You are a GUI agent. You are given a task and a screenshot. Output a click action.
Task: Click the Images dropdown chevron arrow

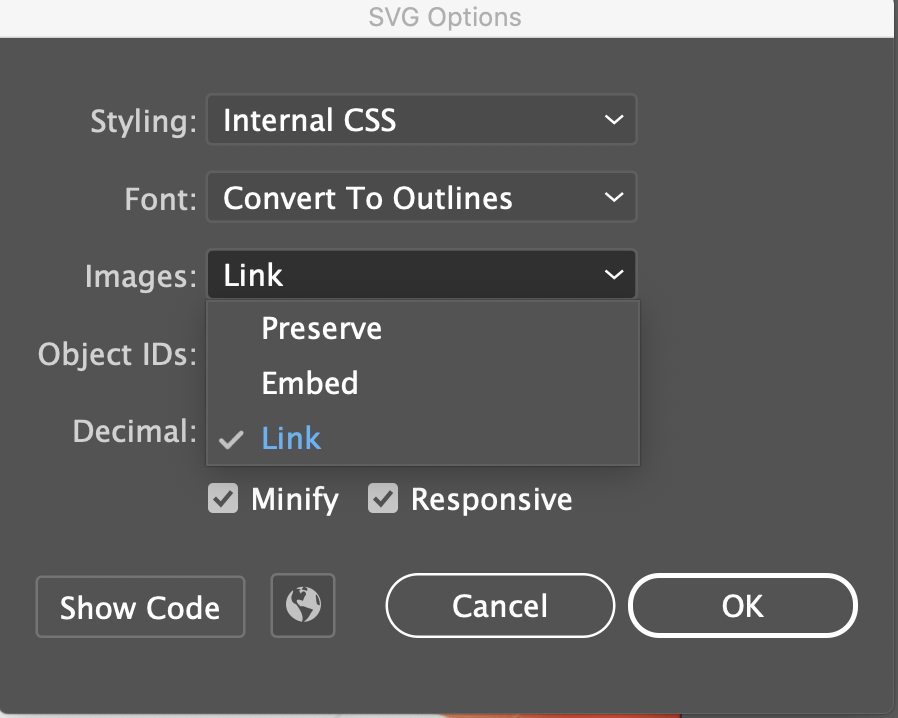614,274
